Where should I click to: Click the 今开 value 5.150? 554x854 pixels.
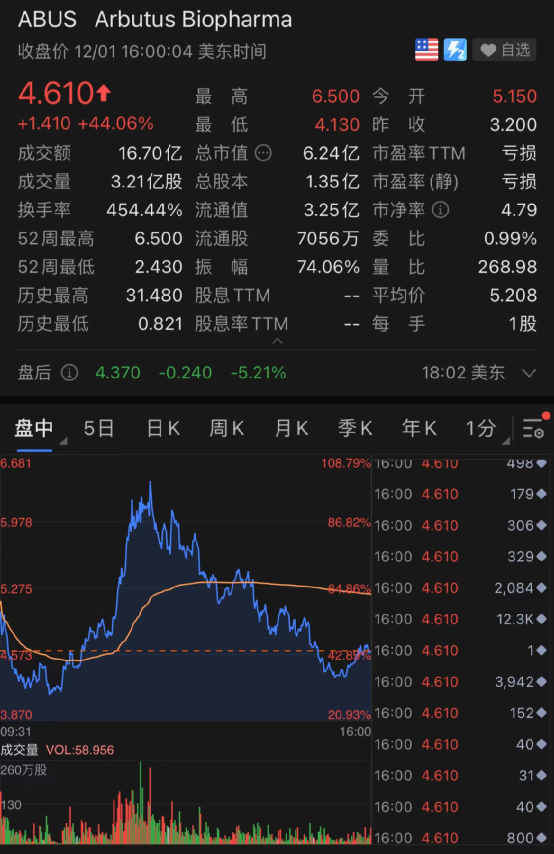pos(515,96)
